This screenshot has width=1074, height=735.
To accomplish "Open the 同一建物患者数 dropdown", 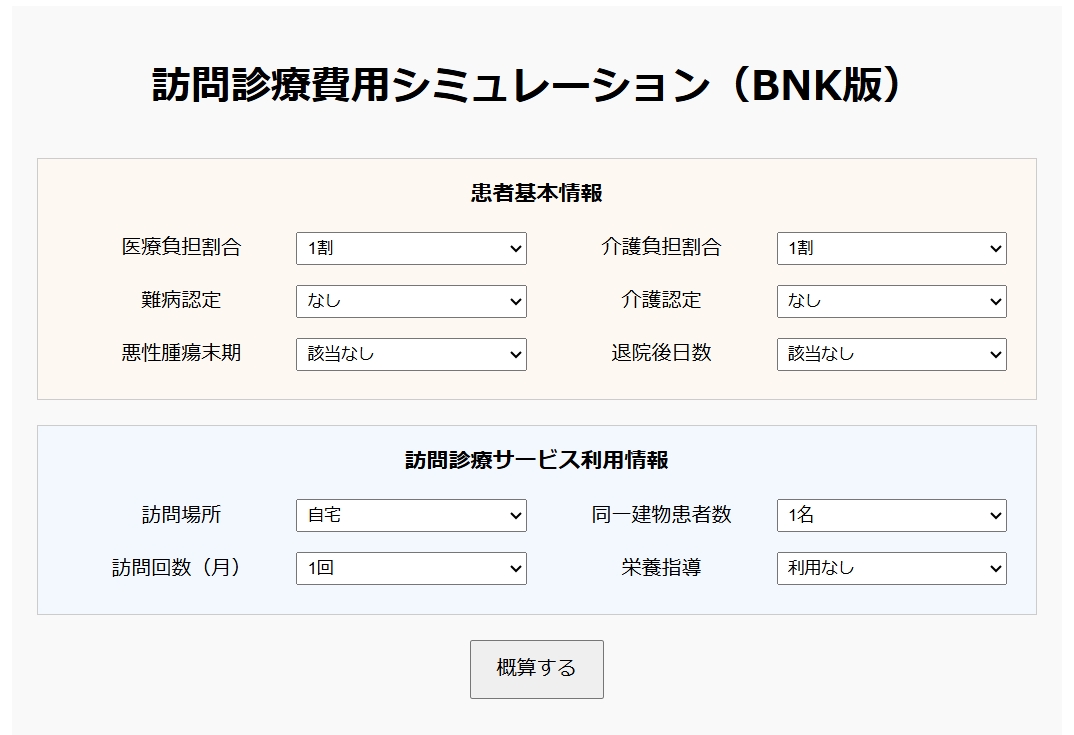I will pos(890,515).
